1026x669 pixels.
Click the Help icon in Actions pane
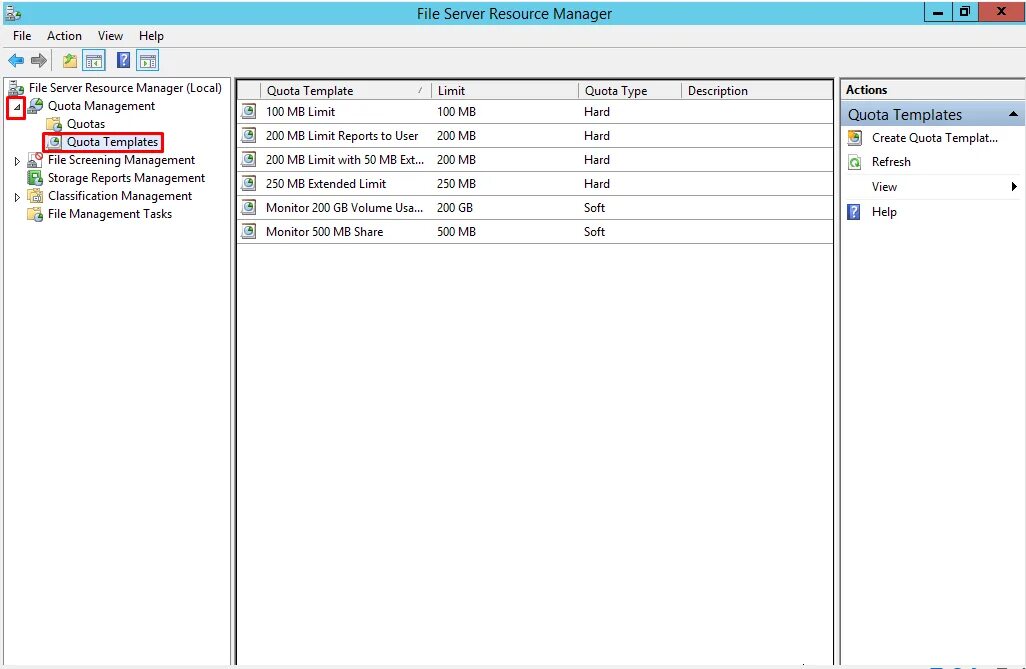(854, 211)
